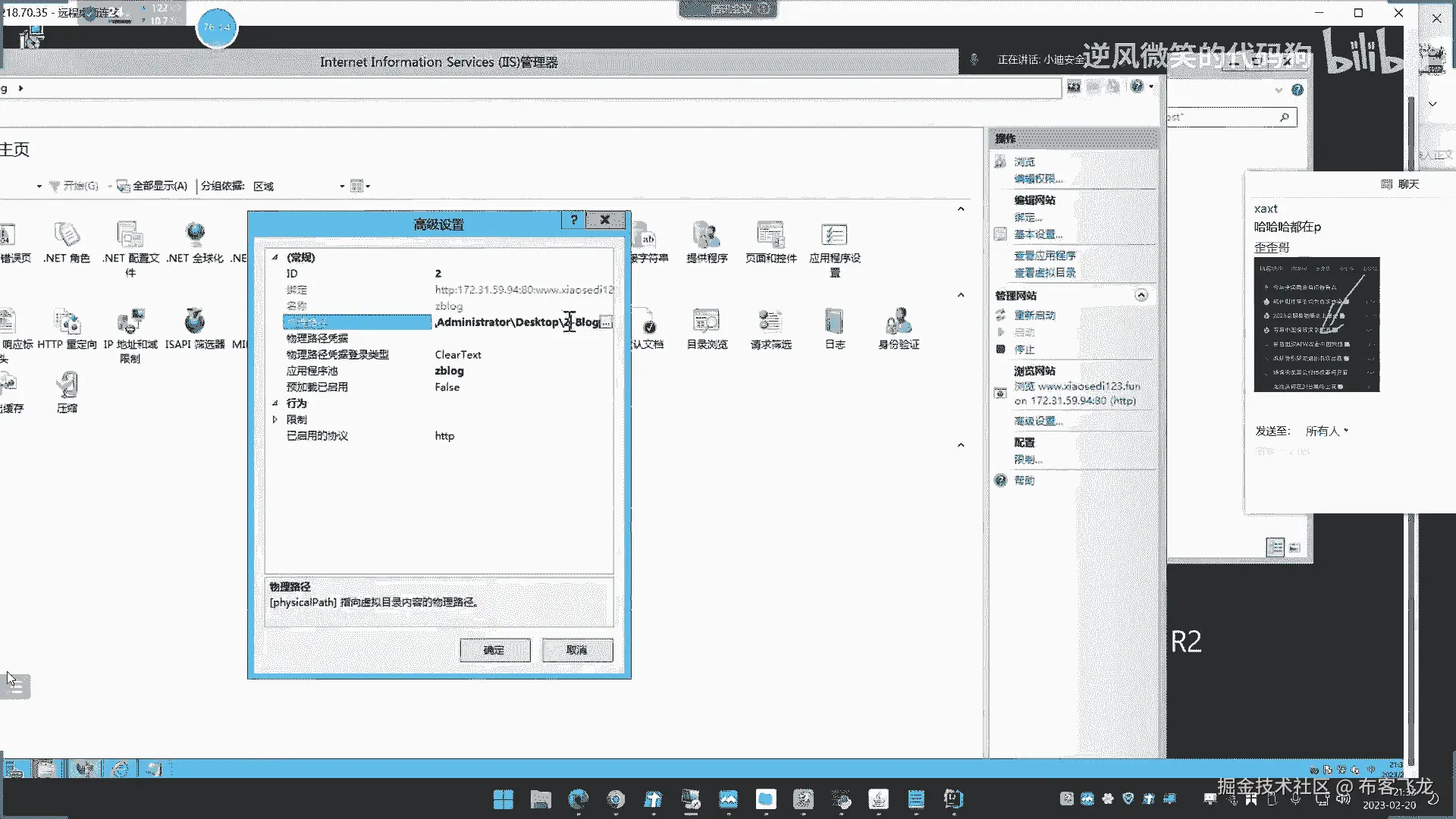Viewport: 1456px width, 819px height.
Task: Open the 发送至 所有人 recipient dropdown
Action: tap(1327, 431)
